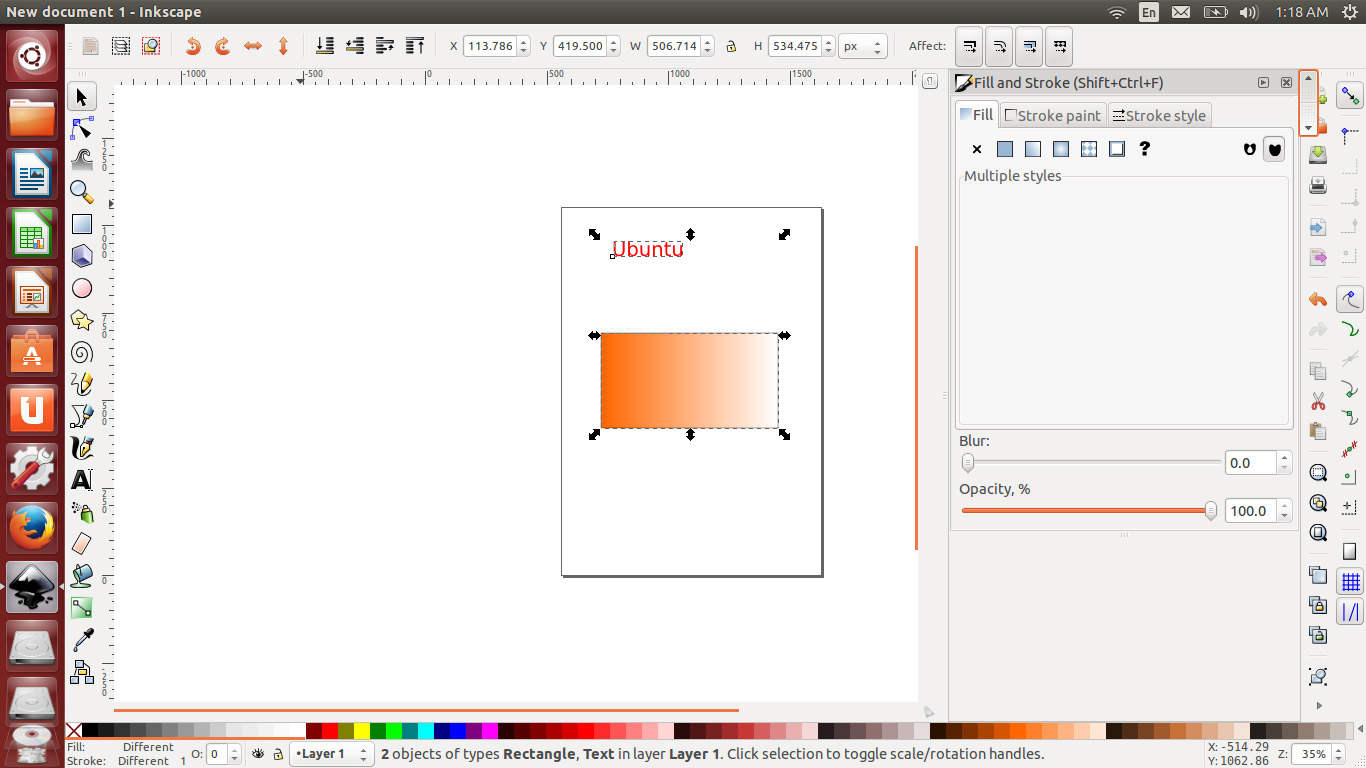Click the Opacity slider
This screenshot has height=768, width=1366.
1089,511
